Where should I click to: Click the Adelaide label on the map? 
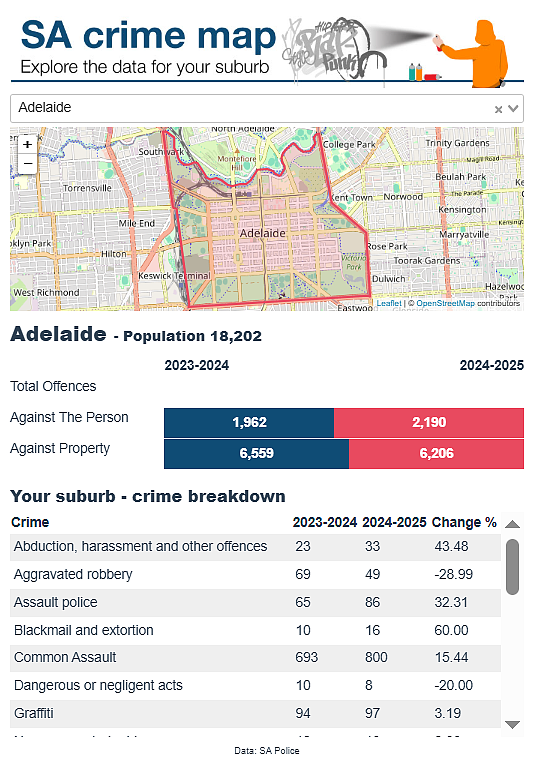click(x=263, y=233)
